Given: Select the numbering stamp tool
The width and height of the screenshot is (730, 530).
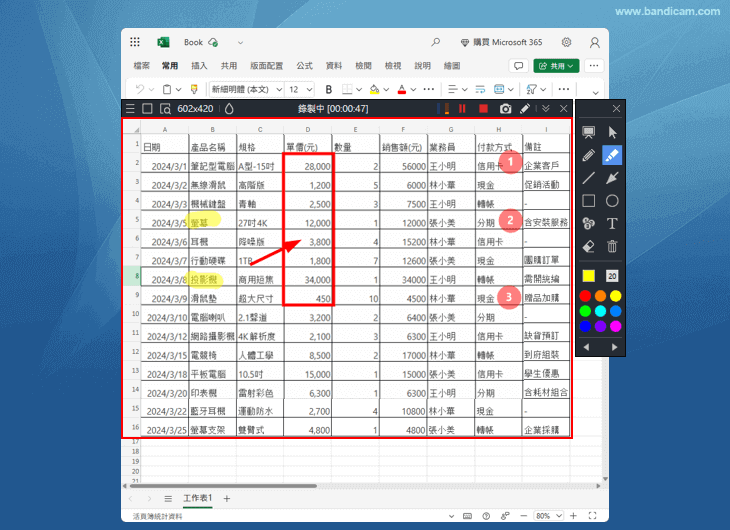Looking at the screenshot, I should (588, 224).
